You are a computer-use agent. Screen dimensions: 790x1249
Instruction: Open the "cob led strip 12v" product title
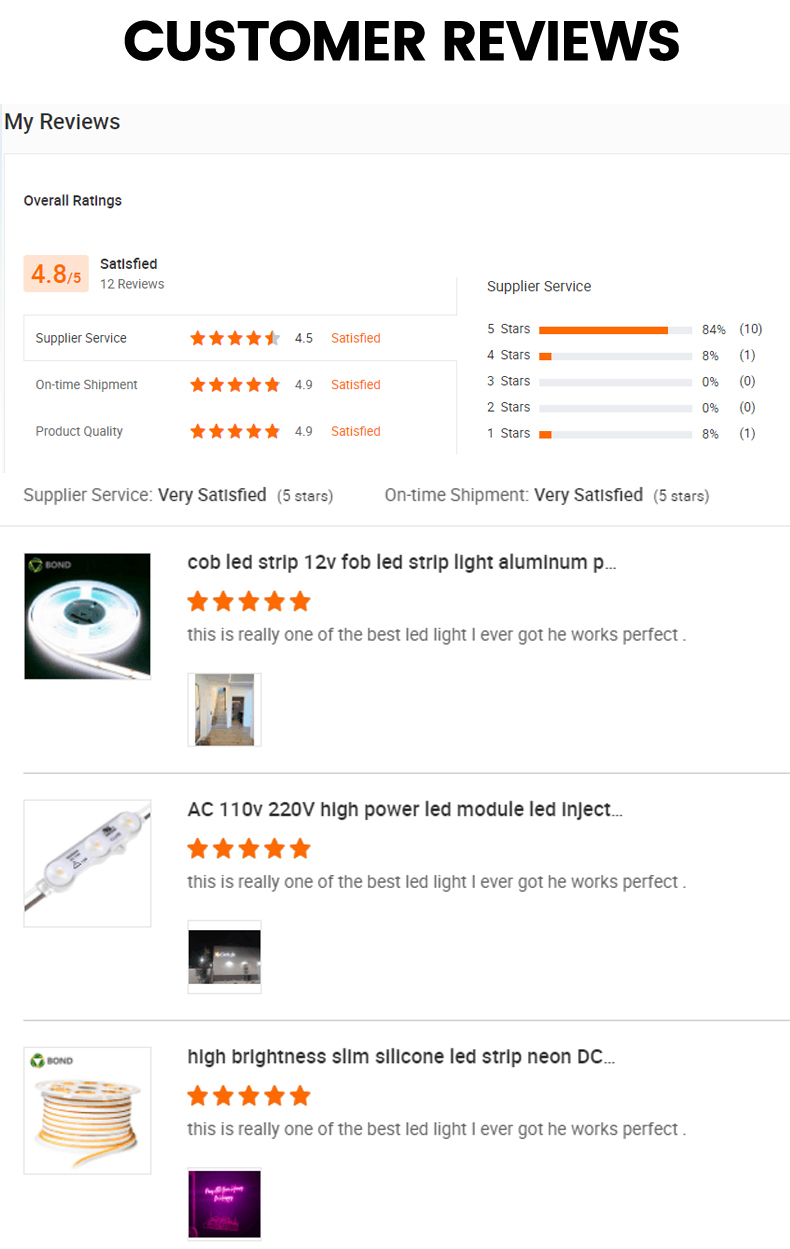tap(402, 563)
